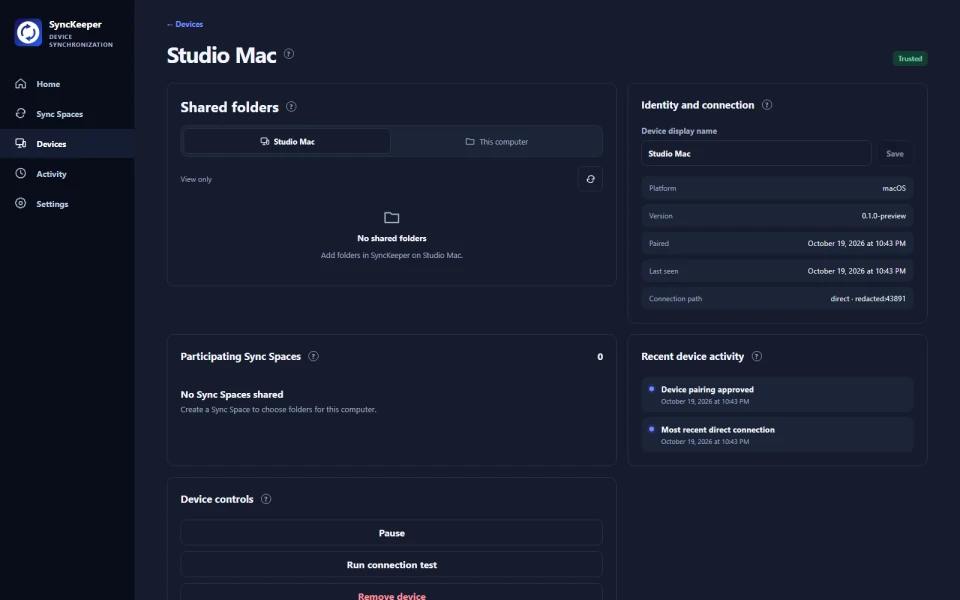The width and height of the screenshot is (960, 600).
Task: Click the Studio Mac page title
Action: [222, 55]
